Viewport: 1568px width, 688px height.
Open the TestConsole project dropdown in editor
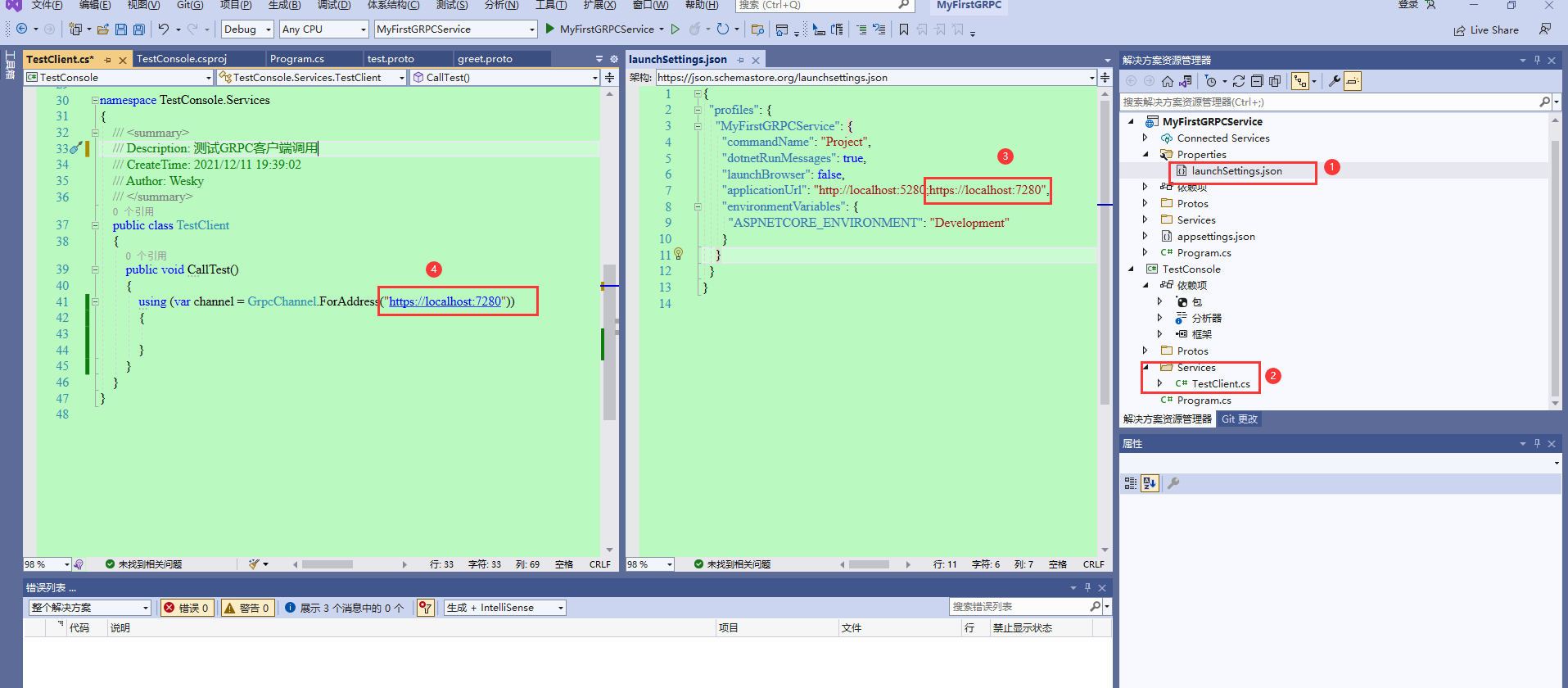tap(120, 78)
